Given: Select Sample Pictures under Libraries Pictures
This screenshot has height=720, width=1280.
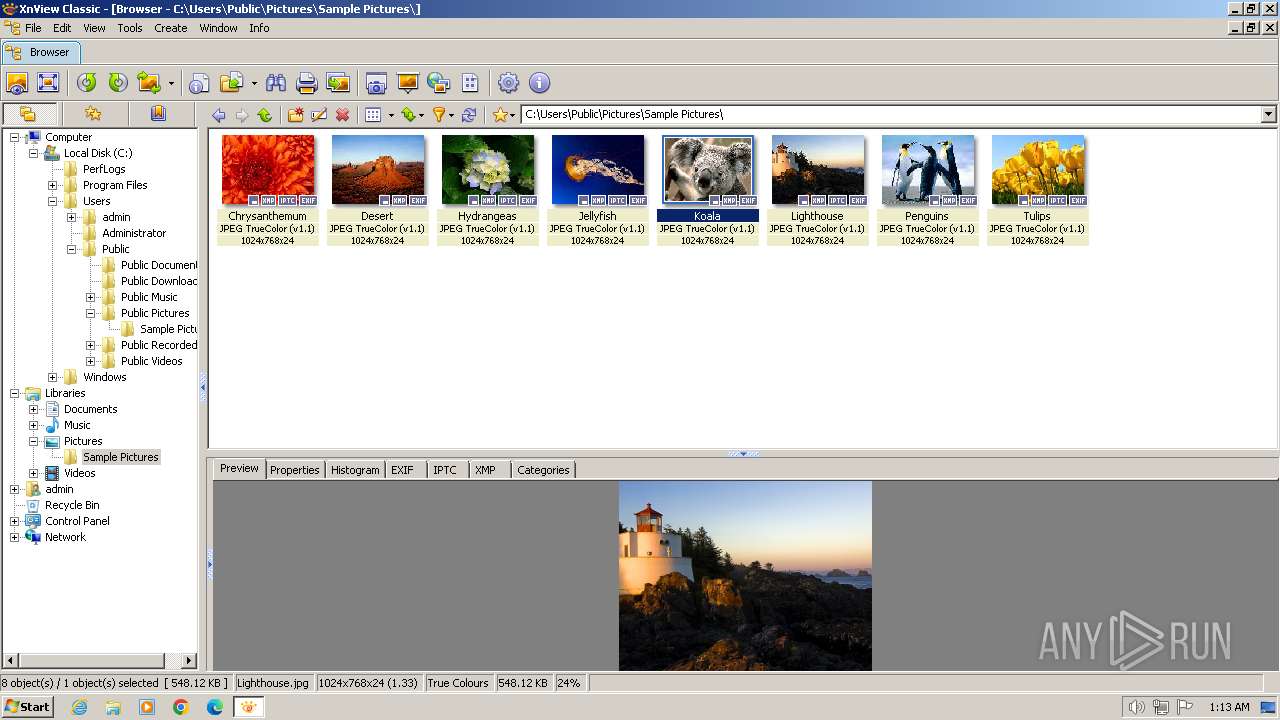Looking at the screenshot, I should (120, 457).
